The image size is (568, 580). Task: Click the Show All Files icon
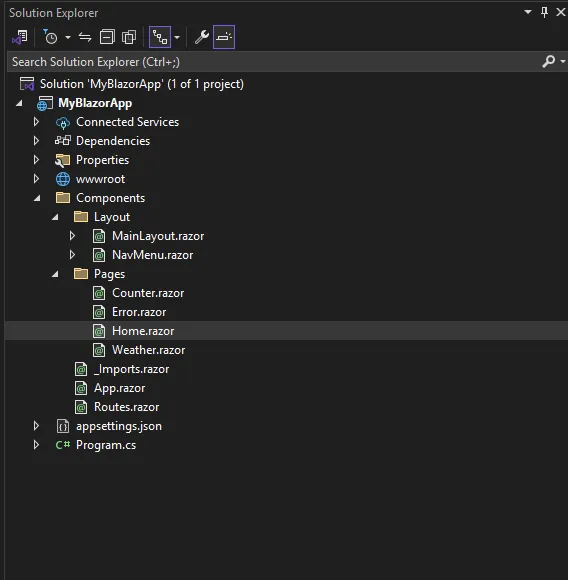(129, 37)
